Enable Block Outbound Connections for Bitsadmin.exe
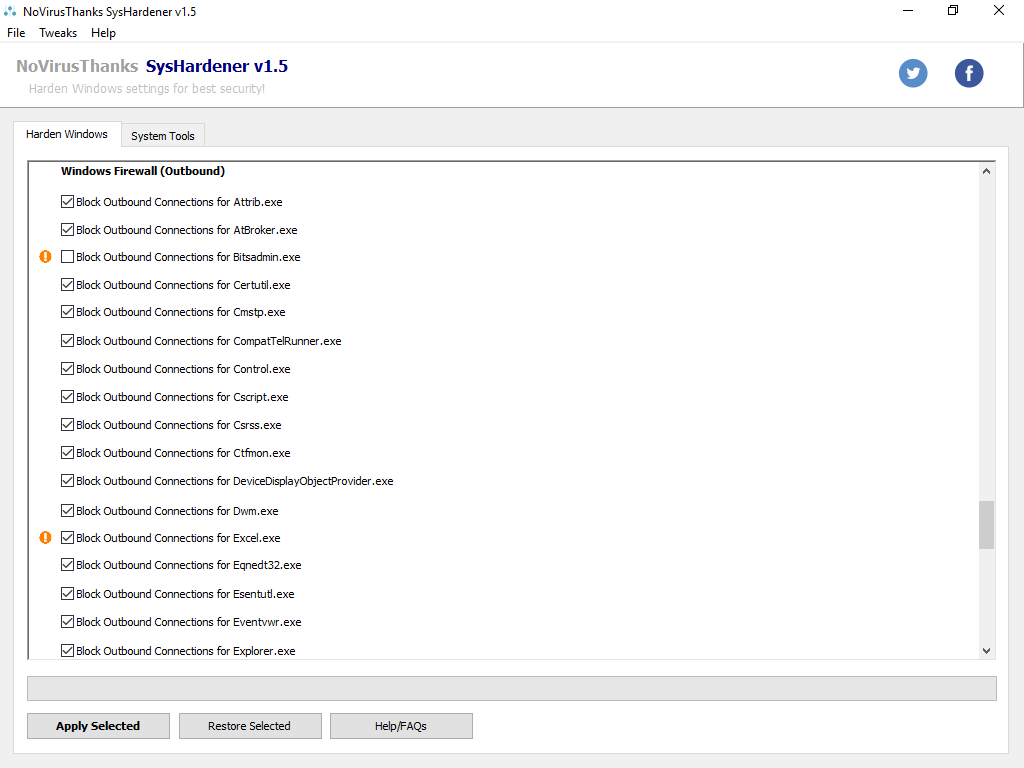1024x768 pixels. (x=67, y=257)
